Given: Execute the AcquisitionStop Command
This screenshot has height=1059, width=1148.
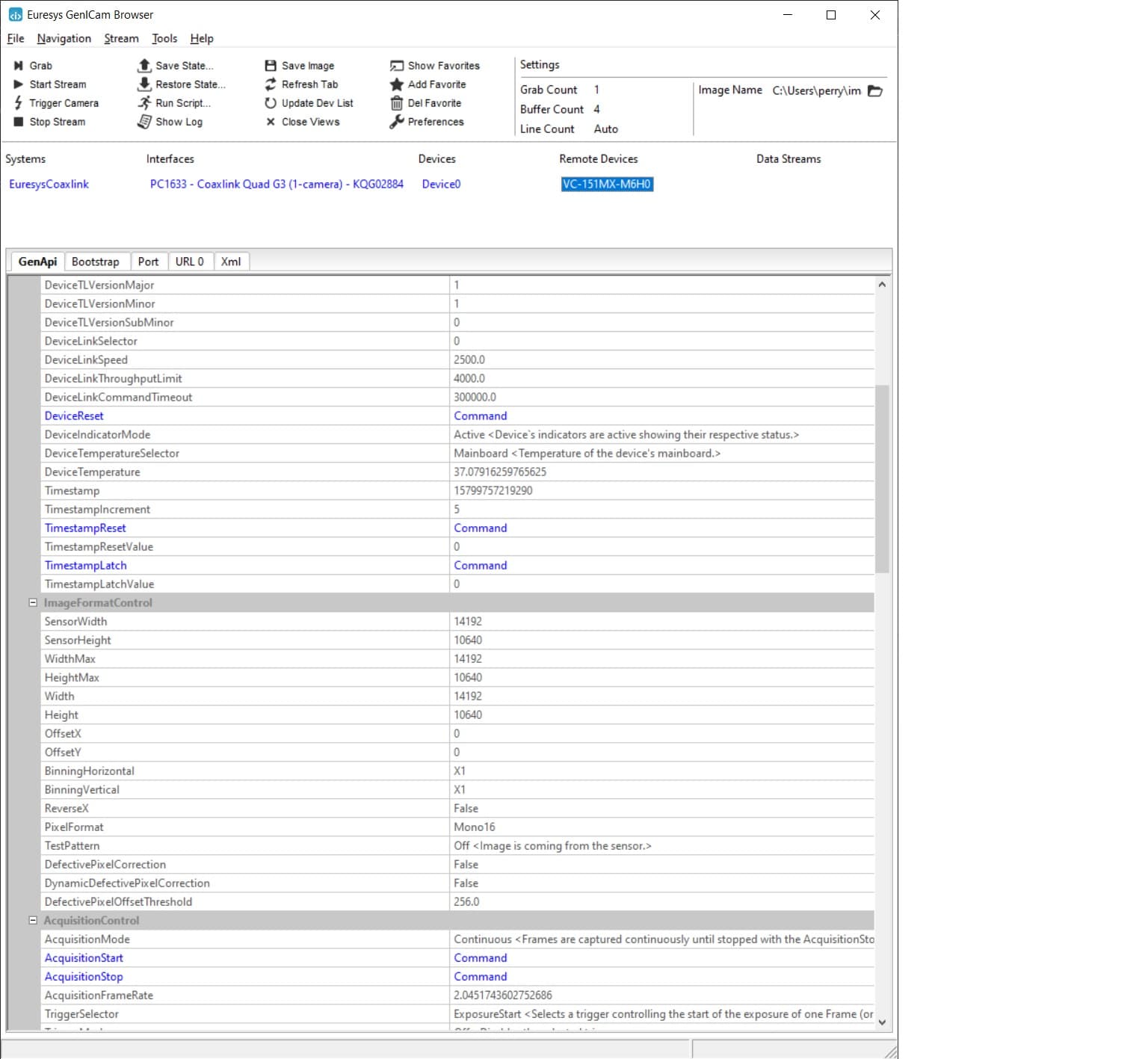Looking at the screenshot, I should click(x=481, y=976).
